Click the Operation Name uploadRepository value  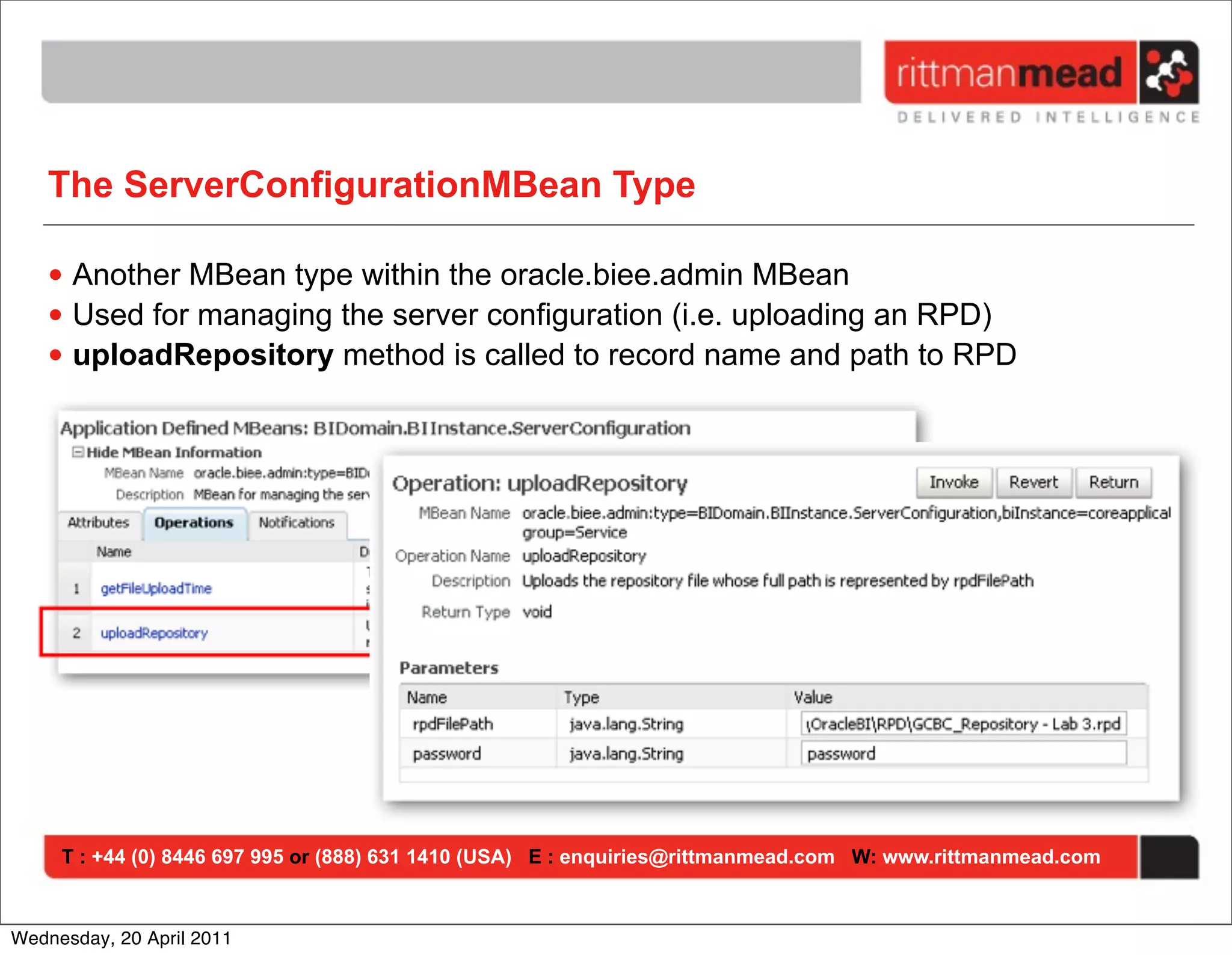pos(584,556)
